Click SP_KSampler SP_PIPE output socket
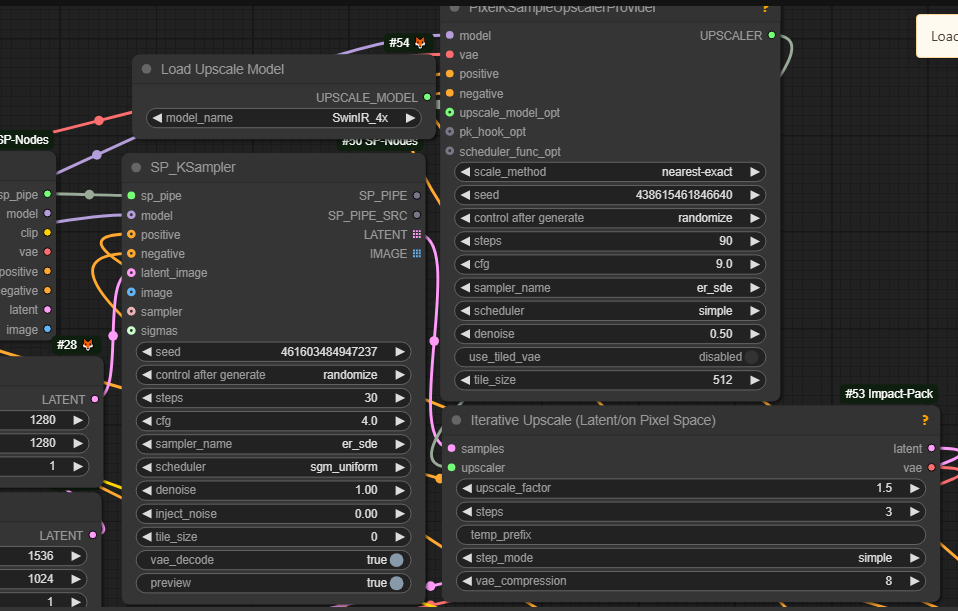This screenshot has width=958, height=611. (417, 196)
